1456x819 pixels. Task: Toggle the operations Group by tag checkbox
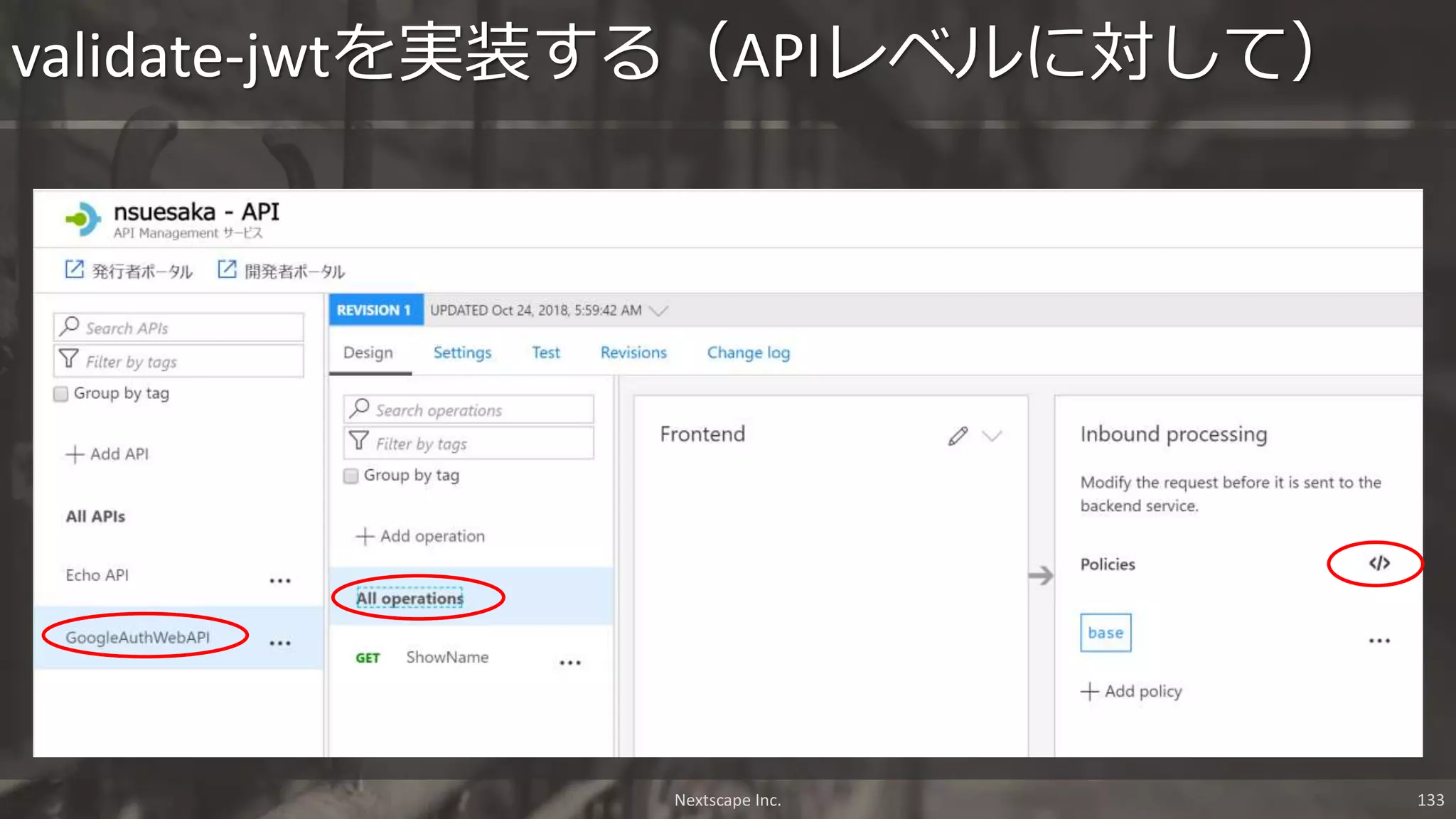pyautogui.click(x=350, y=476)
